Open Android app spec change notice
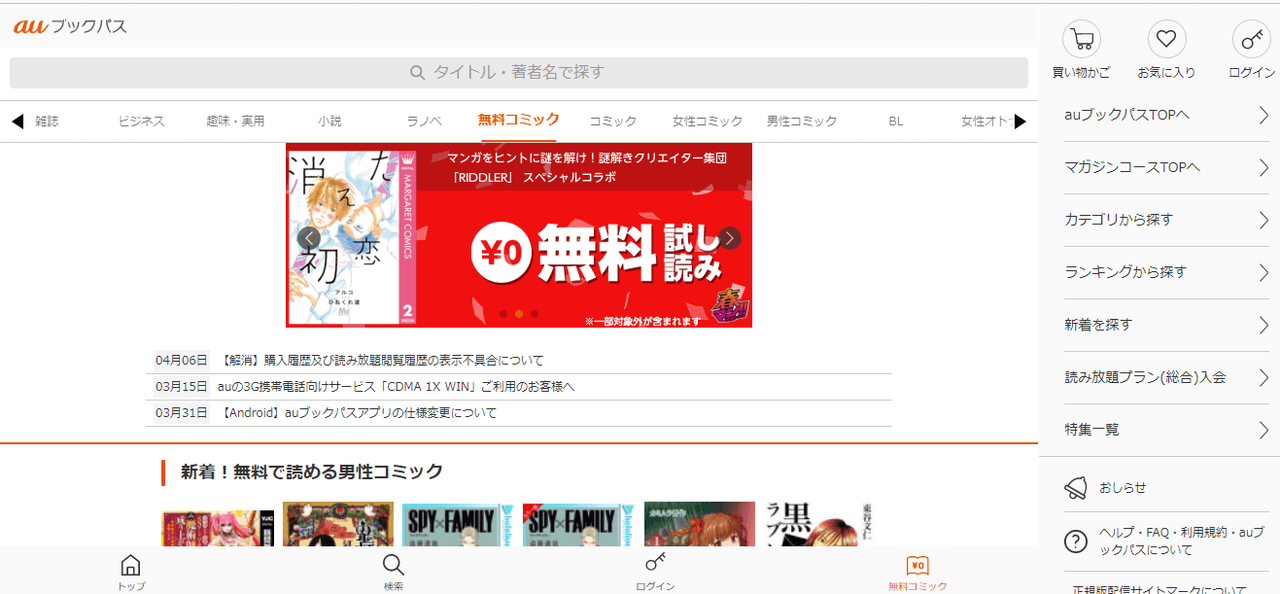Screen dimensions: 1280x594 (x=357, y=413)
